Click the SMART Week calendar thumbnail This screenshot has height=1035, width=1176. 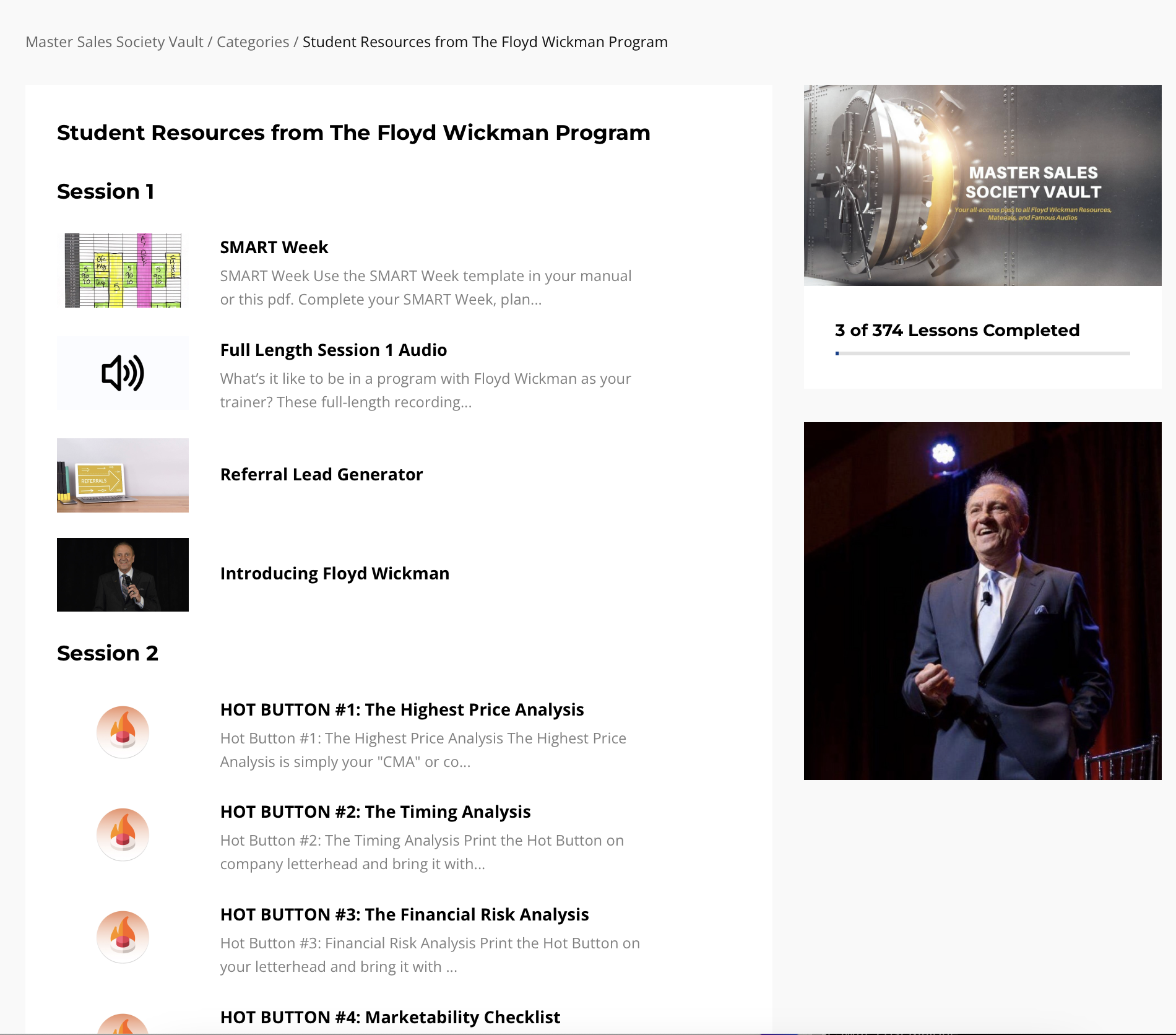coord(123,271)
